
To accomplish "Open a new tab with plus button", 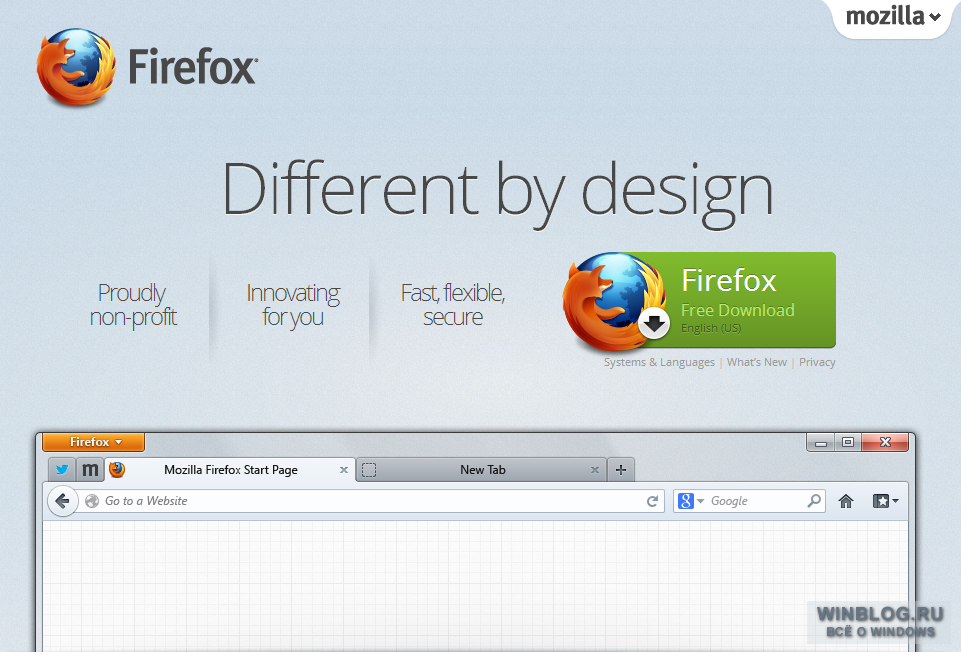I will click(x=621, y=470).
